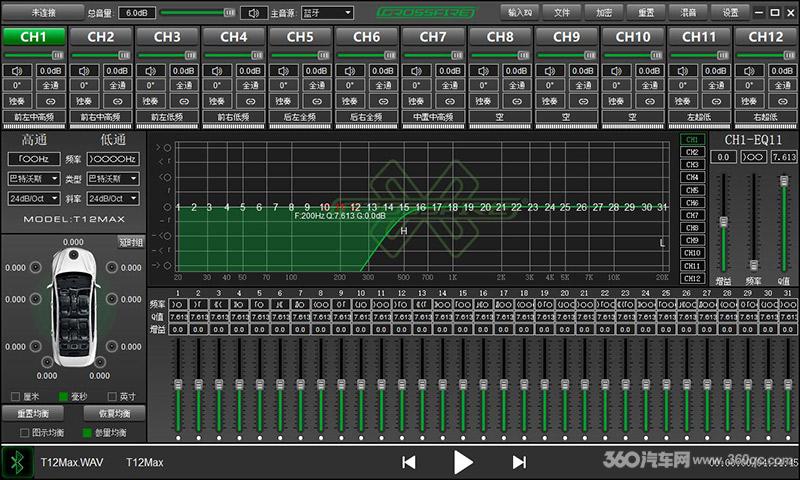Image resolution: width=800 pixels, height=480 pixels.
Task: Check the 英寸 unit checkbox
Action: (x=112, y=396)
